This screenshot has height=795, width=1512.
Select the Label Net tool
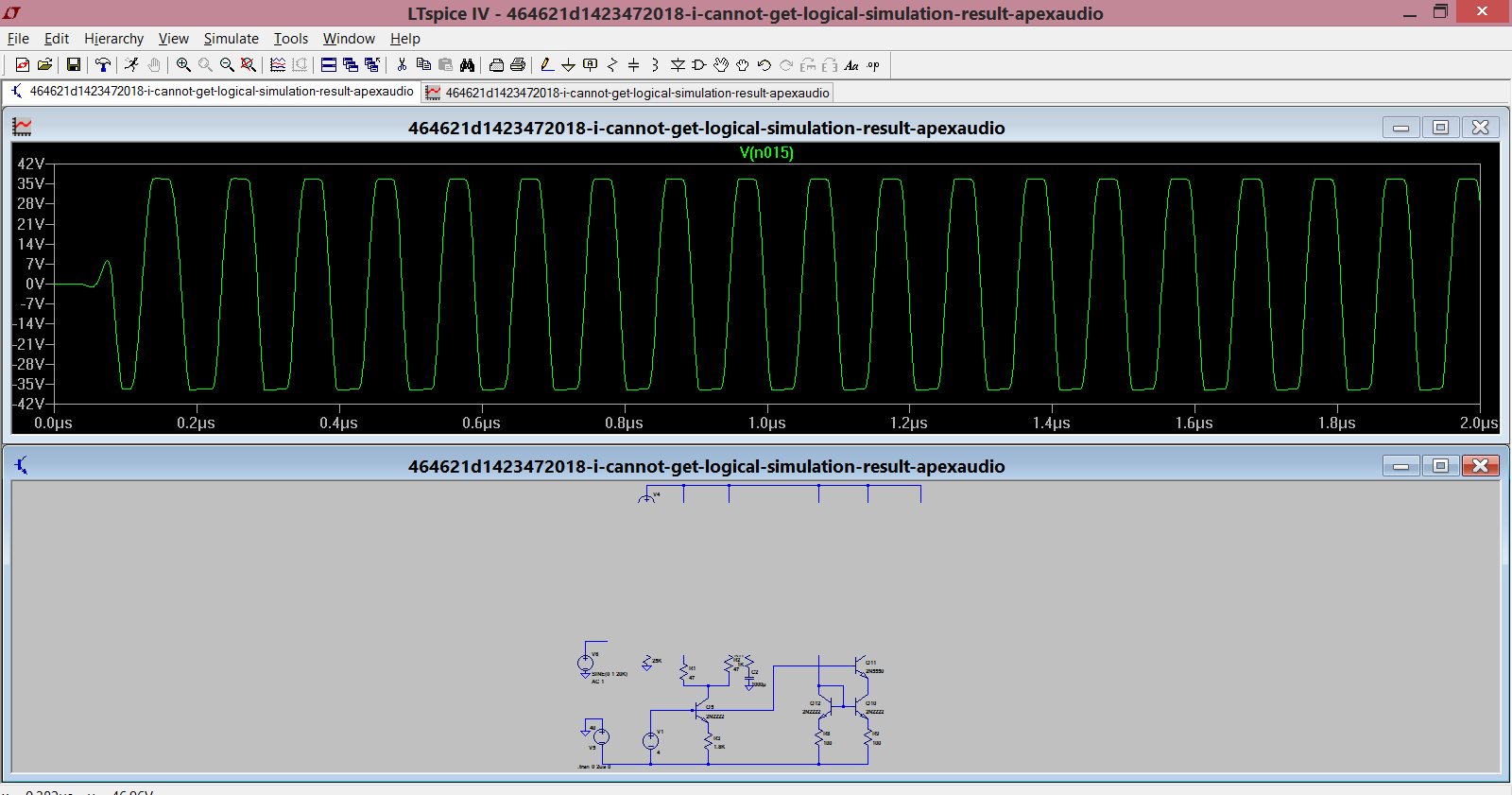(x=590, y=65)
